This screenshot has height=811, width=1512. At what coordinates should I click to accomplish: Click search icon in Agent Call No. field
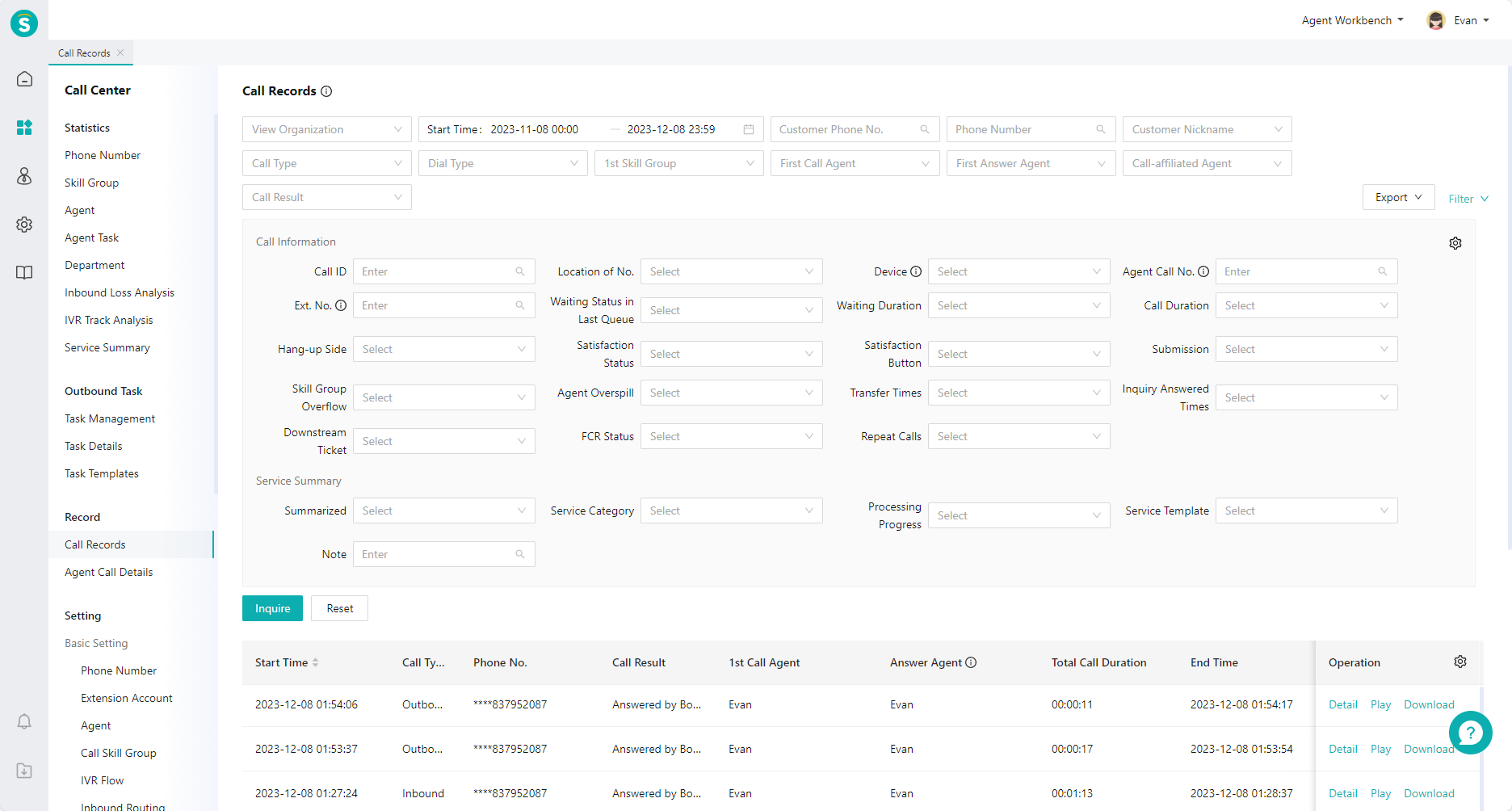coord(1383,271)
